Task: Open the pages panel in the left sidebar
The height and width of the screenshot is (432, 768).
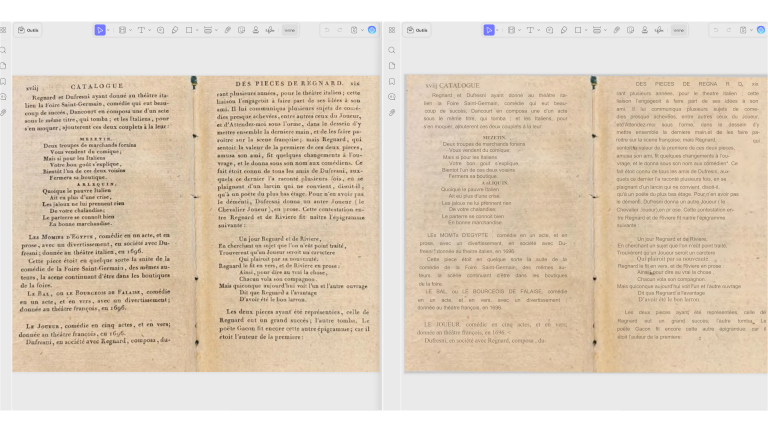Action: pyautogui.click(x=3, y=66)
